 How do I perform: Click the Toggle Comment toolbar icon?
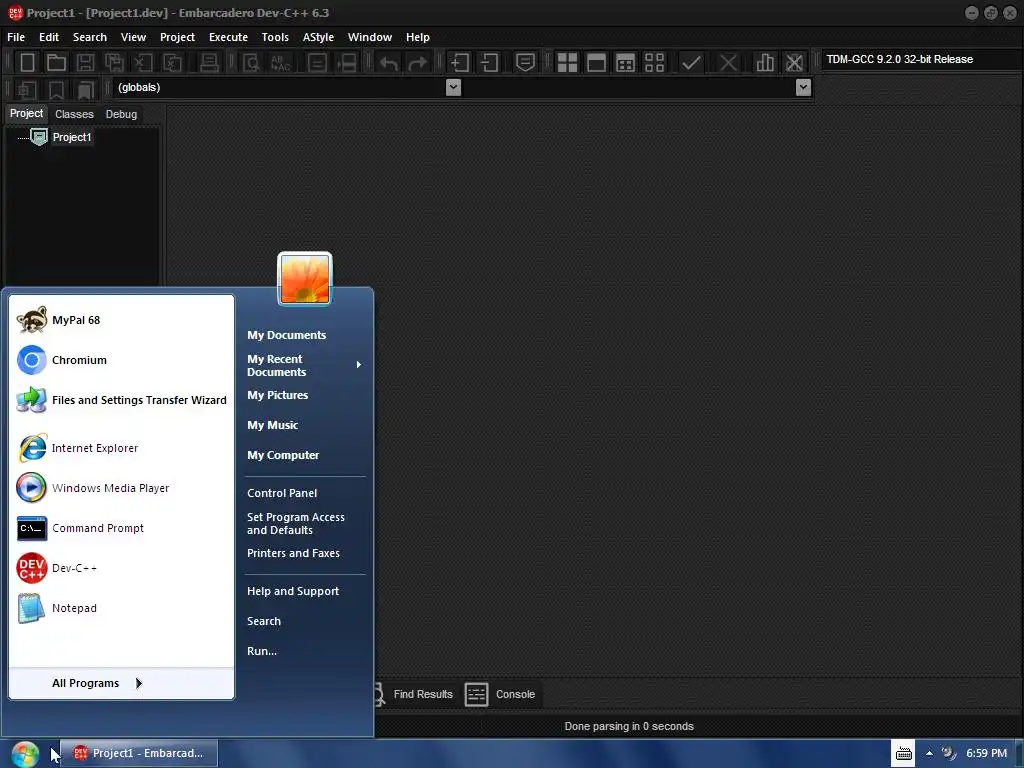[x=525, y=63]
